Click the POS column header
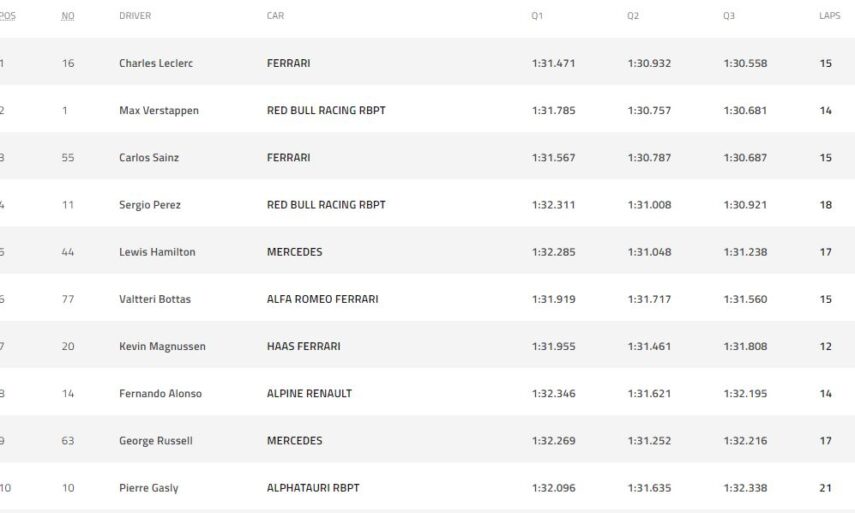The height and width of the screenshot is (513, 855). tap(7, 16)
